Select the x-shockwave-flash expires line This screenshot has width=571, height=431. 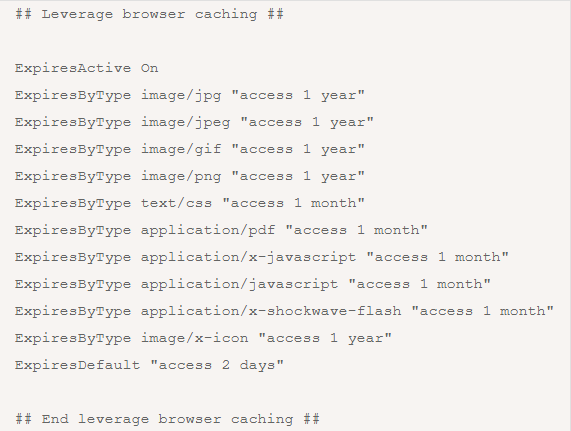284,311
